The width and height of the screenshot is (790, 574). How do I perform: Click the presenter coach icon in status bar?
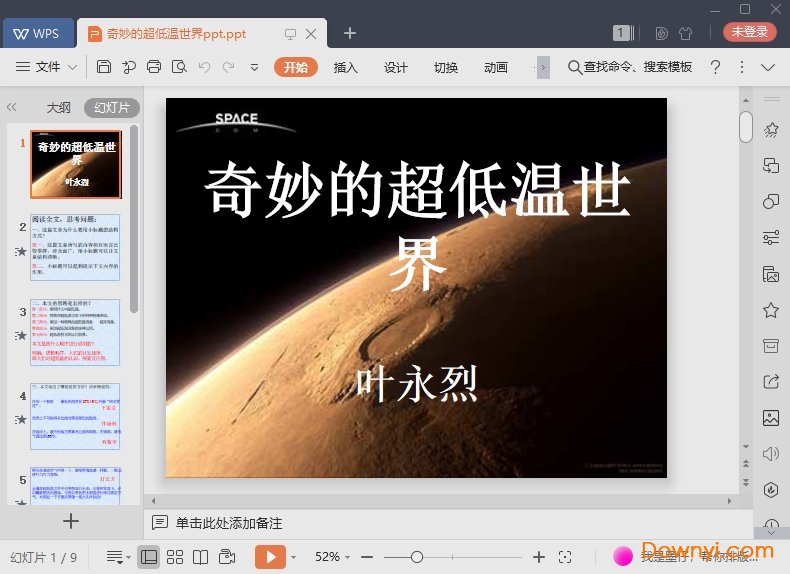(227, 556)
